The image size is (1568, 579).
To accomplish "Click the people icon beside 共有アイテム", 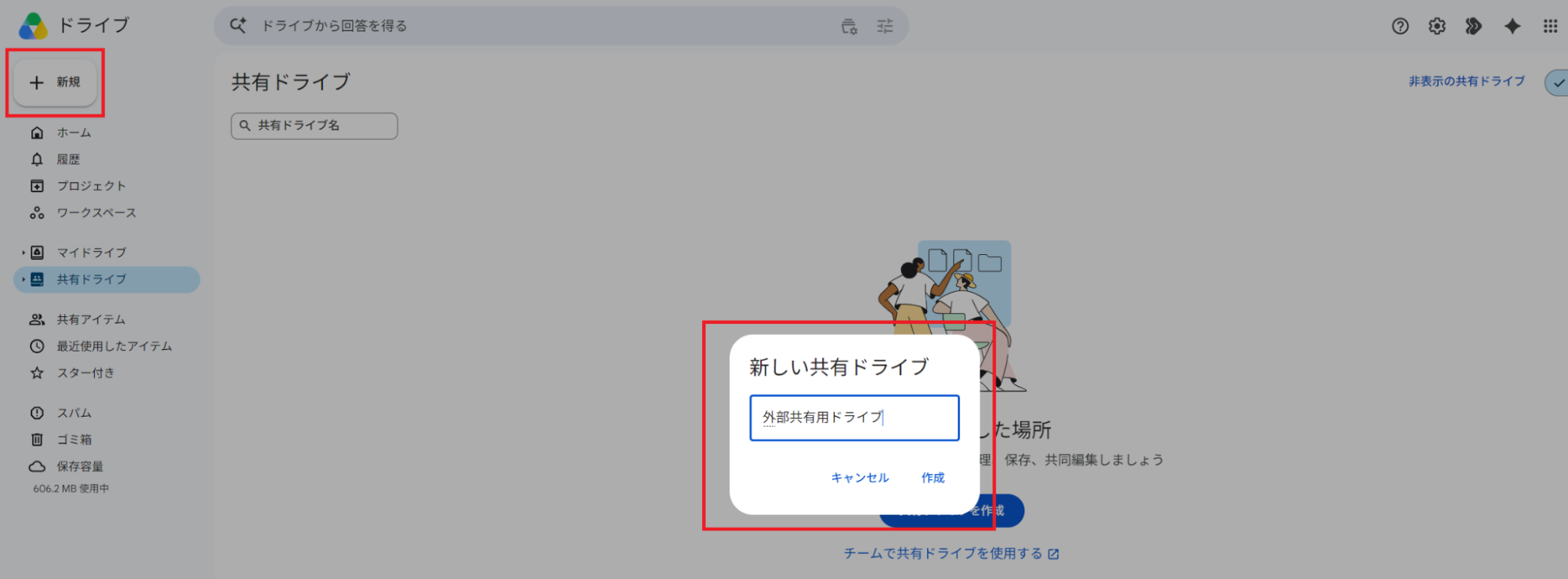I will coord(37,319).
